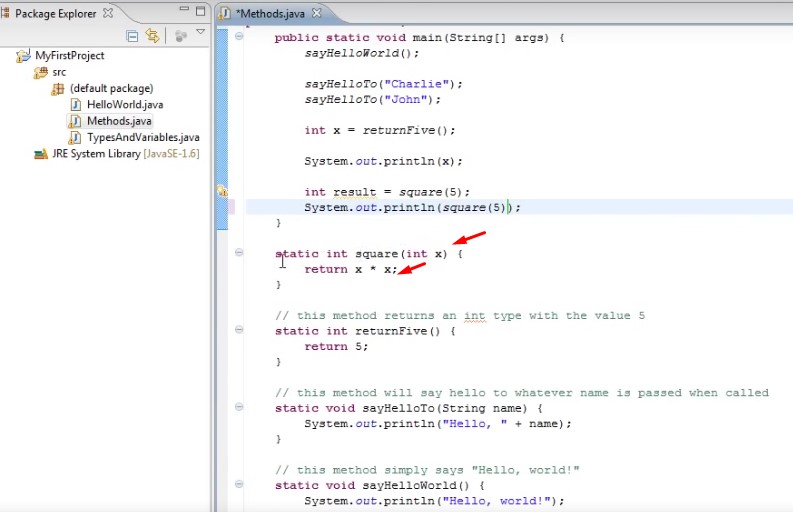Viewport: 793px width, 512px height.
Task: Select MyFirstProject in the project tree
Action: (x=69, y=56)
